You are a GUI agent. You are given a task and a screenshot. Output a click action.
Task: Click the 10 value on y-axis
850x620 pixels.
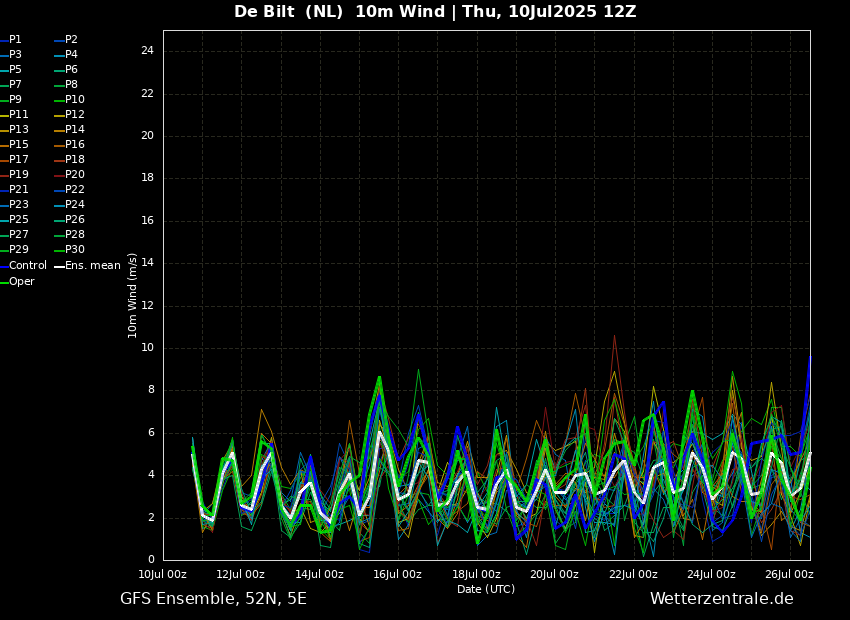tap(147, 348)
